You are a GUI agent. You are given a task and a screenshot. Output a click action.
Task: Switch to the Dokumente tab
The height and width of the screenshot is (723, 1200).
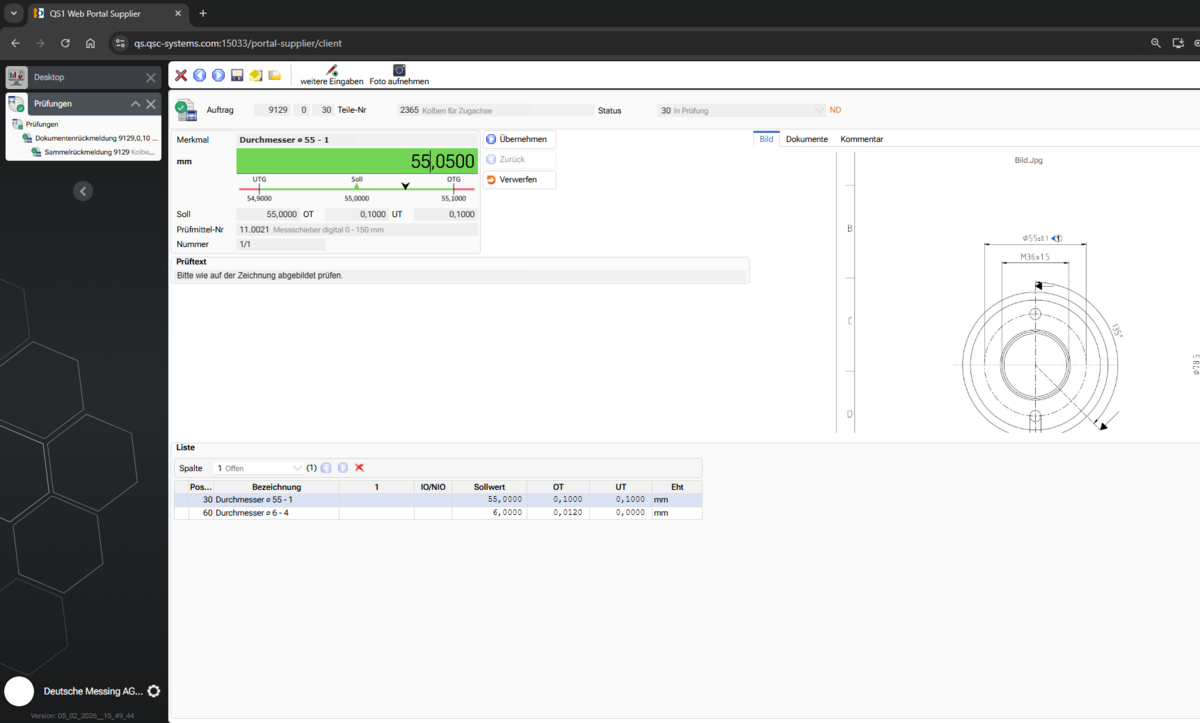coord(807,139)
